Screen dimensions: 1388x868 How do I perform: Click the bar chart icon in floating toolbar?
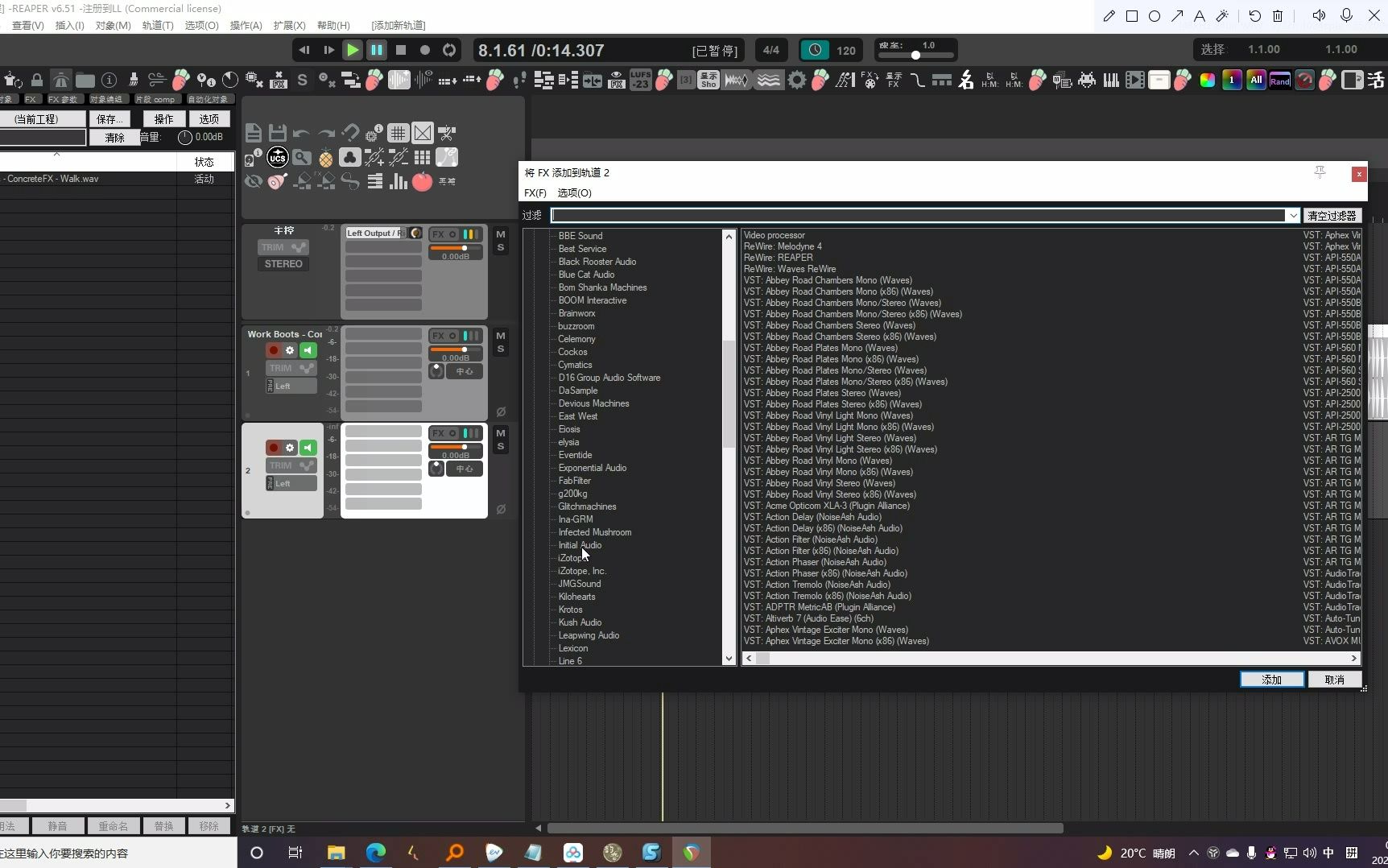(x=399, y=182)
